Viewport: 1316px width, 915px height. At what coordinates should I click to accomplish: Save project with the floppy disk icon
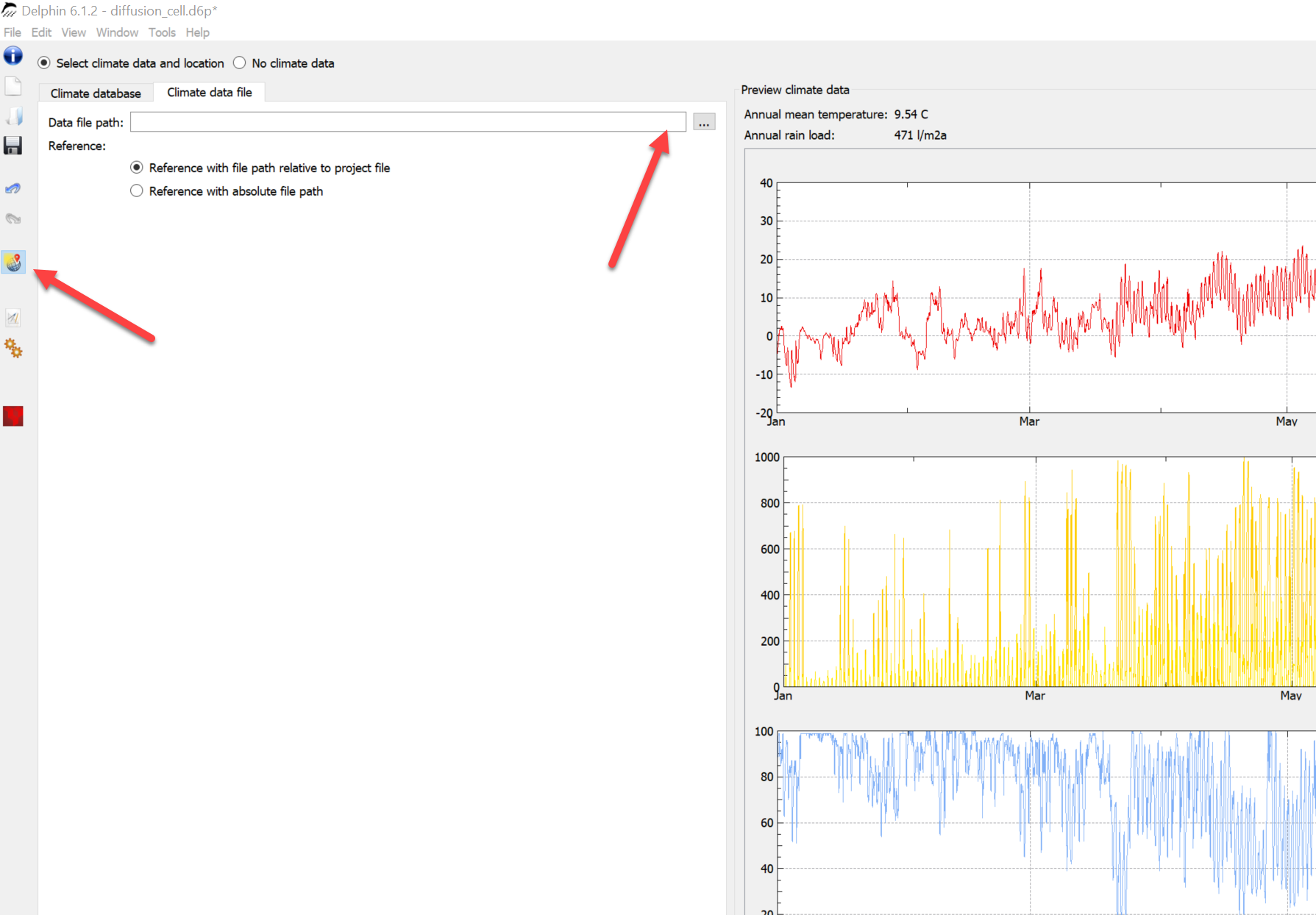[13, 146]
